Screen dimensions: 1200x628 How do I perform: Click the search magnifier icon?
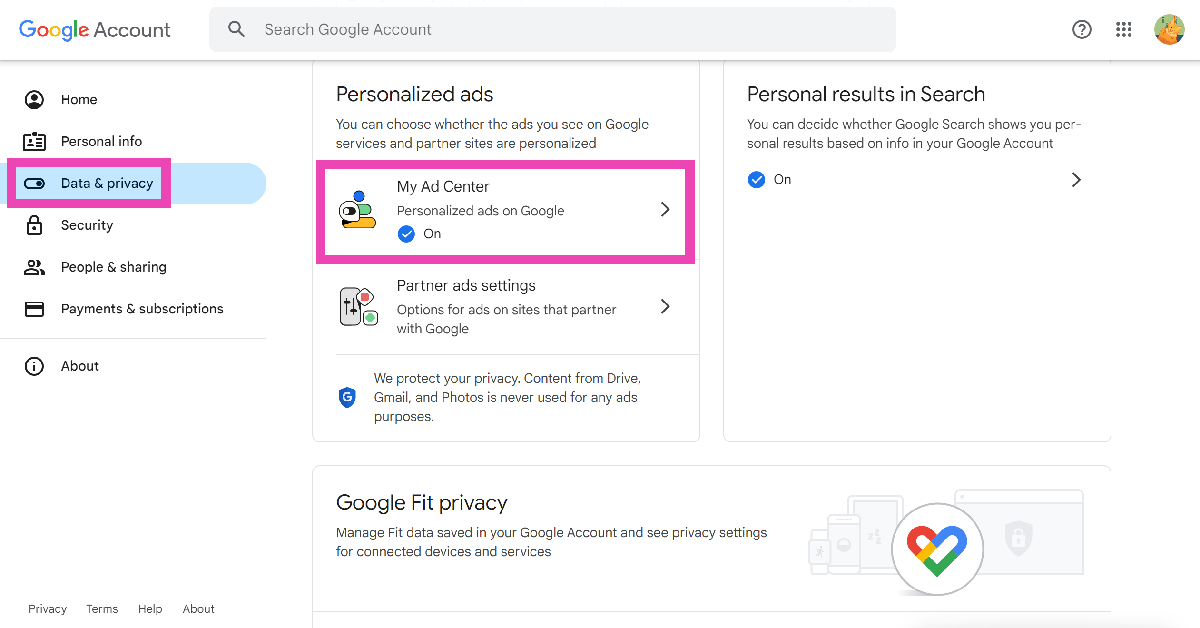pos(236,30)
